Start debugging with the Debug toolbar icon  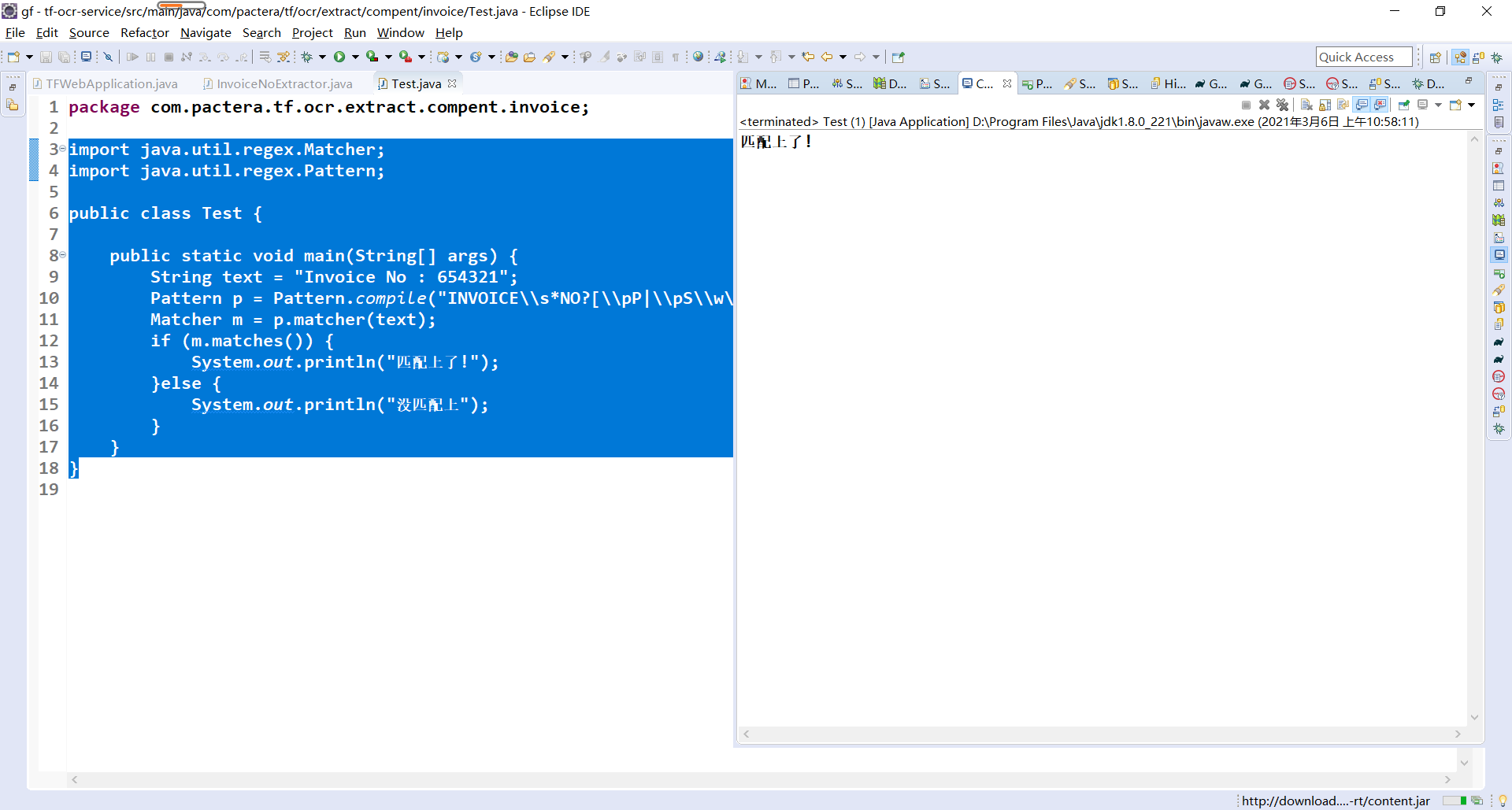(x=307, y=57)
